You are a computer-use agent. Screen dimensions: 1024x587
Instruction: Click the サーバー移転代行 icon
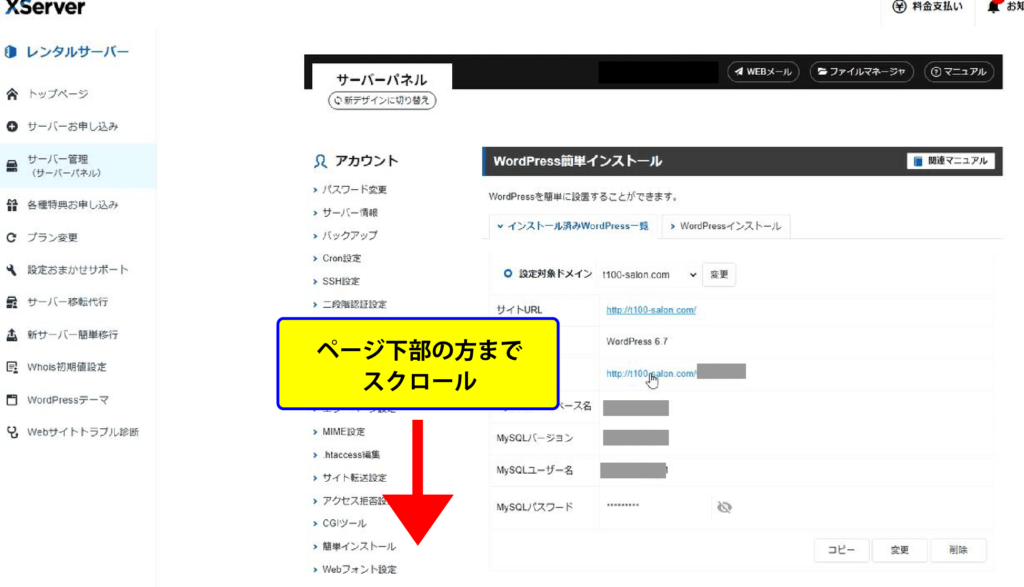12,302
